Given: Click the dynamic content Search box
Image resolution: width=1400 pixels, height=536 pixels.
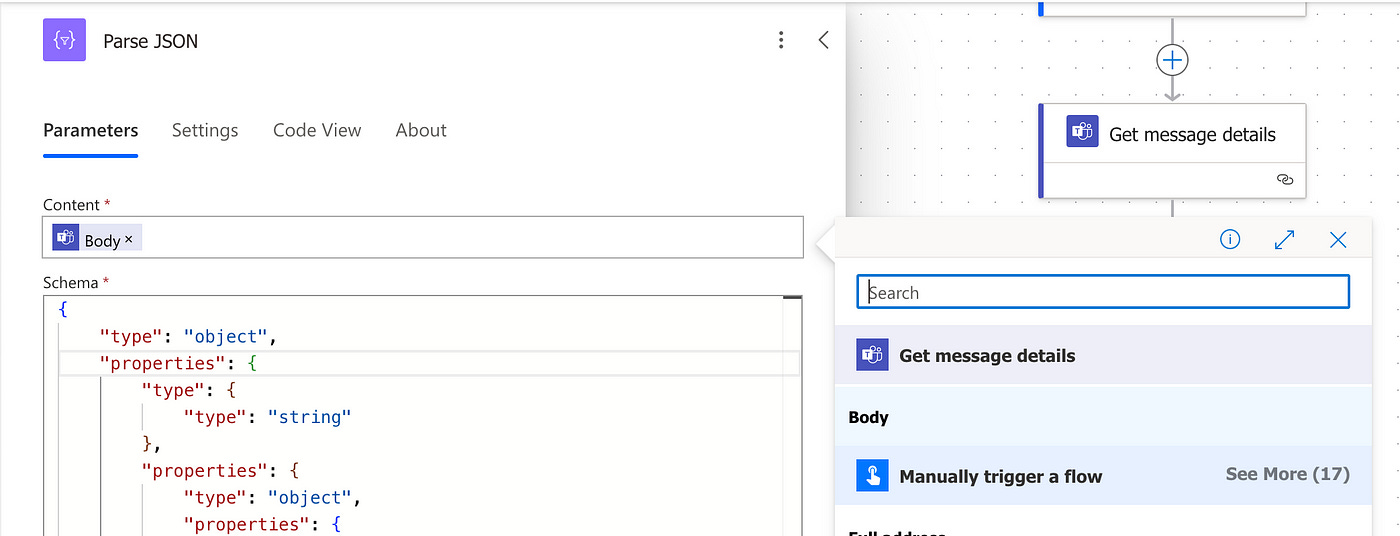Looking at the screenshot, I should (1103, 292).
